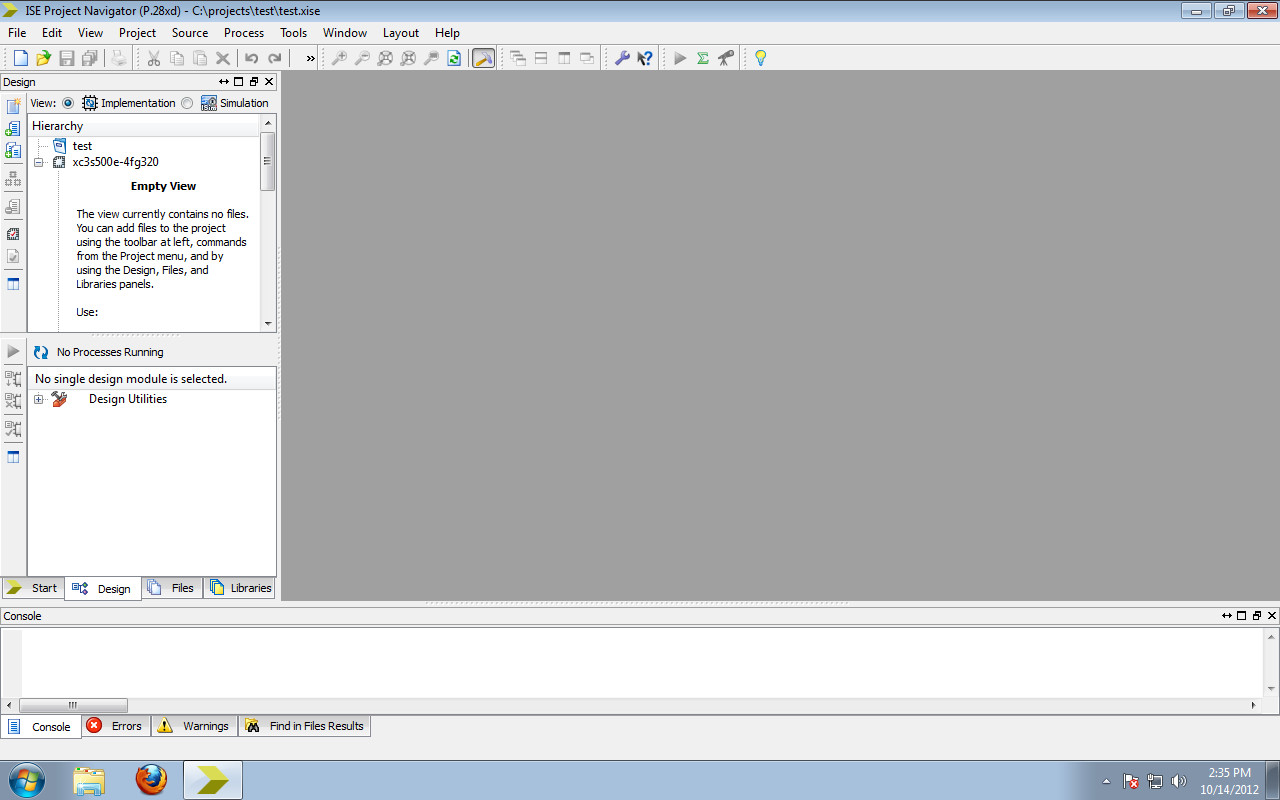Toggle the pressed hammer toolbar button
1280x800 pixels.
483,57
